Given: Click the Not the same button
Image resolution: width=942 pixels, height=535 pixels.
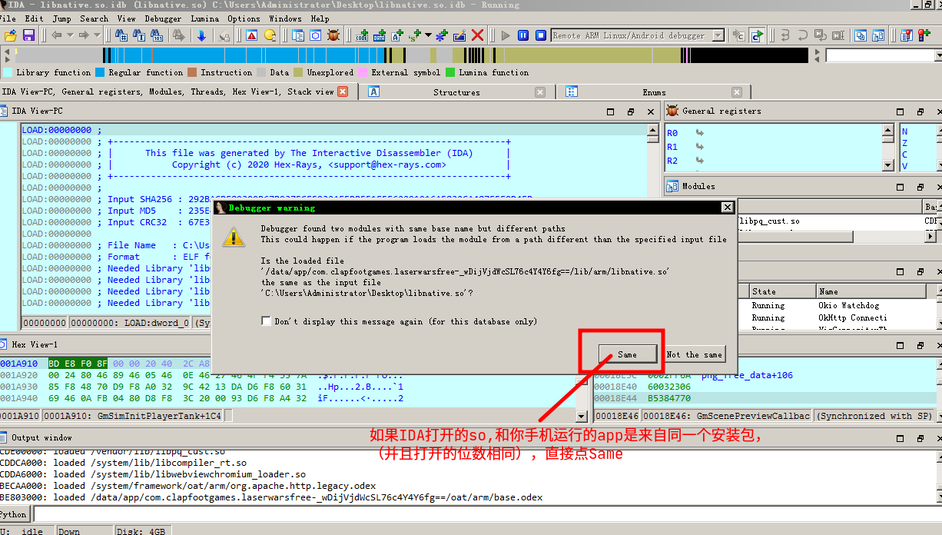Looking at the screenshot, I should tap(694, 354).
